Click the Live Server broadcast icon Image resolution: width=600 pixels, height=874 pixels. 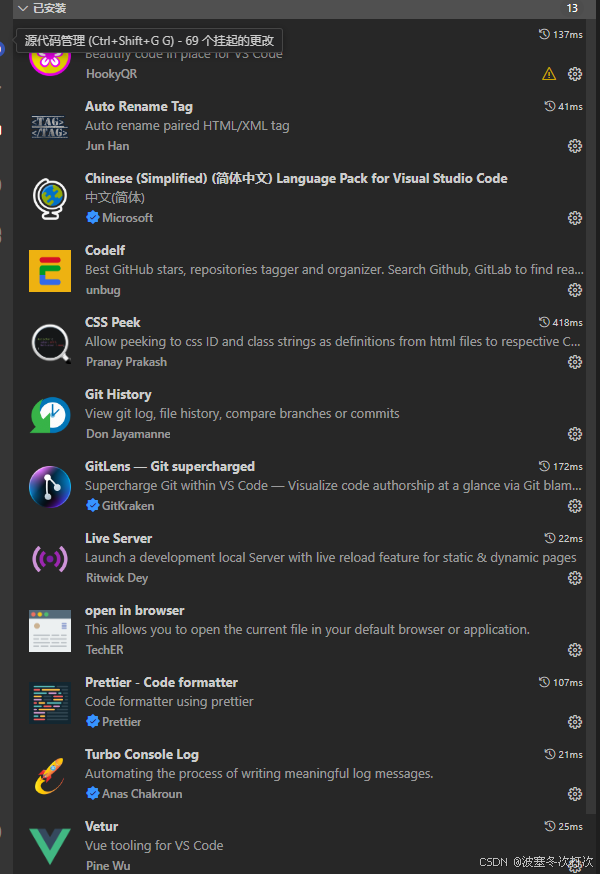pyautogui.click(x=50, y=559)
